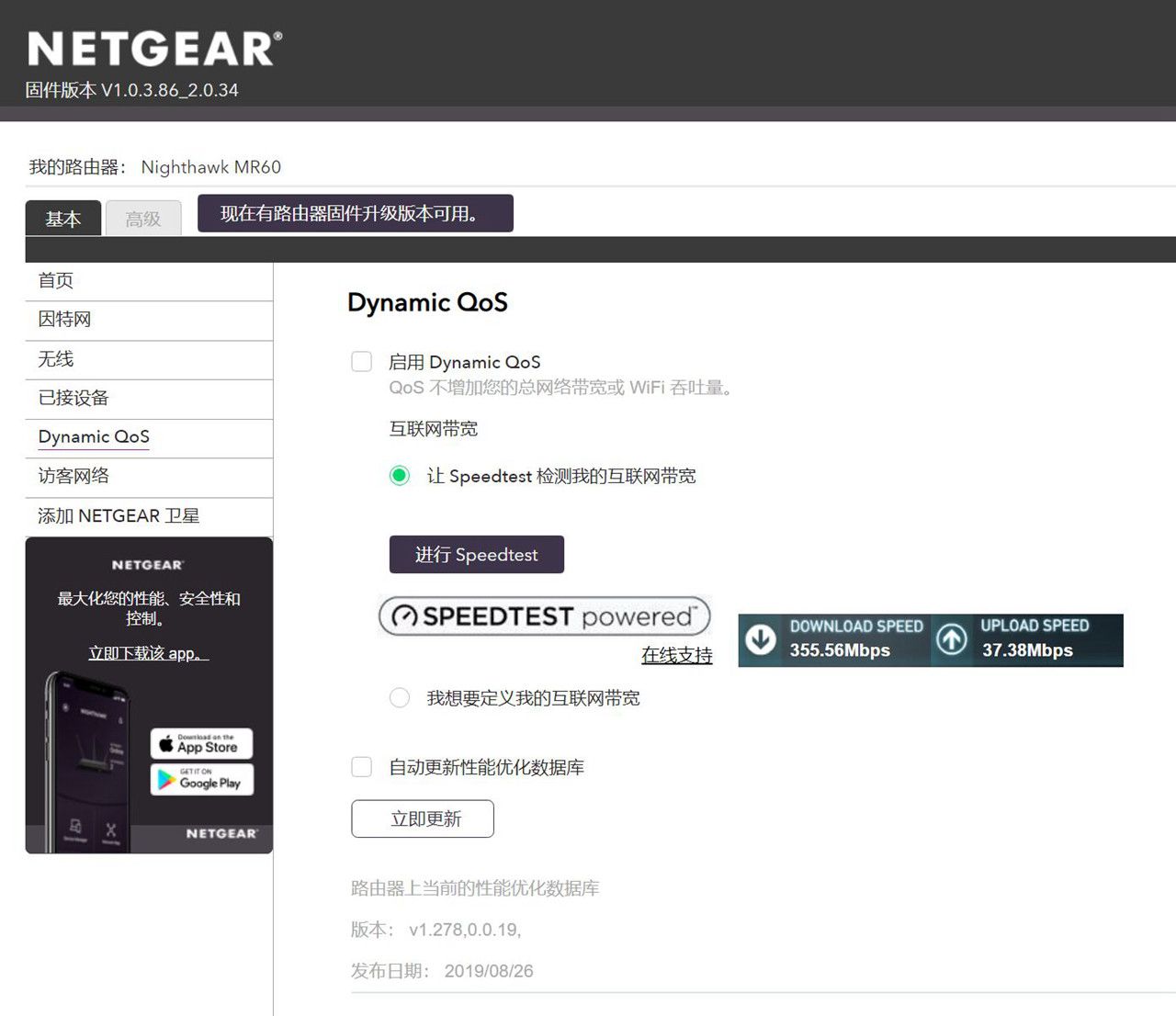Click the QoS bandwidth disclaimer text

coord(560,388)
